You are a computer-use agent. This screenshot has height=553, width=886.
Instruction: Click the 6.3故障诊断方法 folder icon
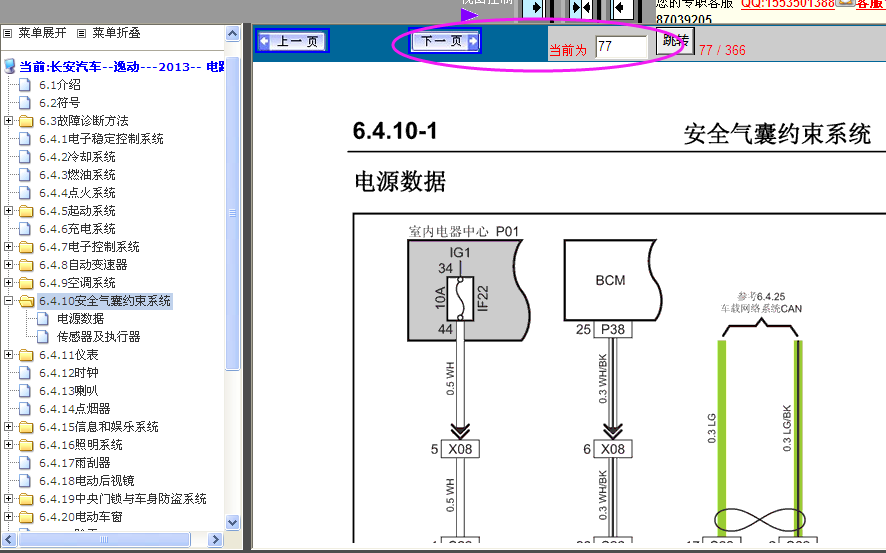pyautogui.click(x=26, y=121)
